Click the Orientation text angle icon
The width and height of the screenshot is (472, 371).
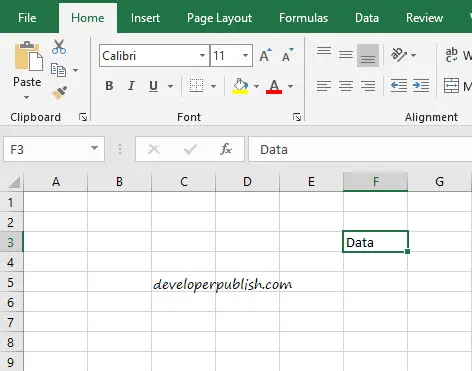(x=399, y=55)
